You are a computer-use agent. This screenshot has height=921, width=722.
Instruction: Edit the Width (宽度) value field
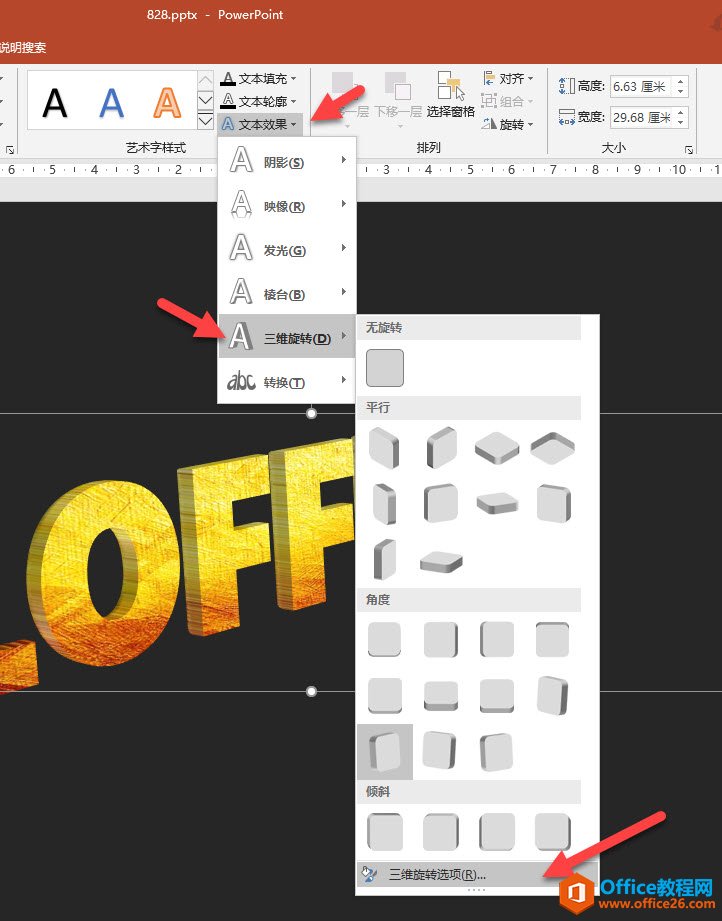(641, 117)
